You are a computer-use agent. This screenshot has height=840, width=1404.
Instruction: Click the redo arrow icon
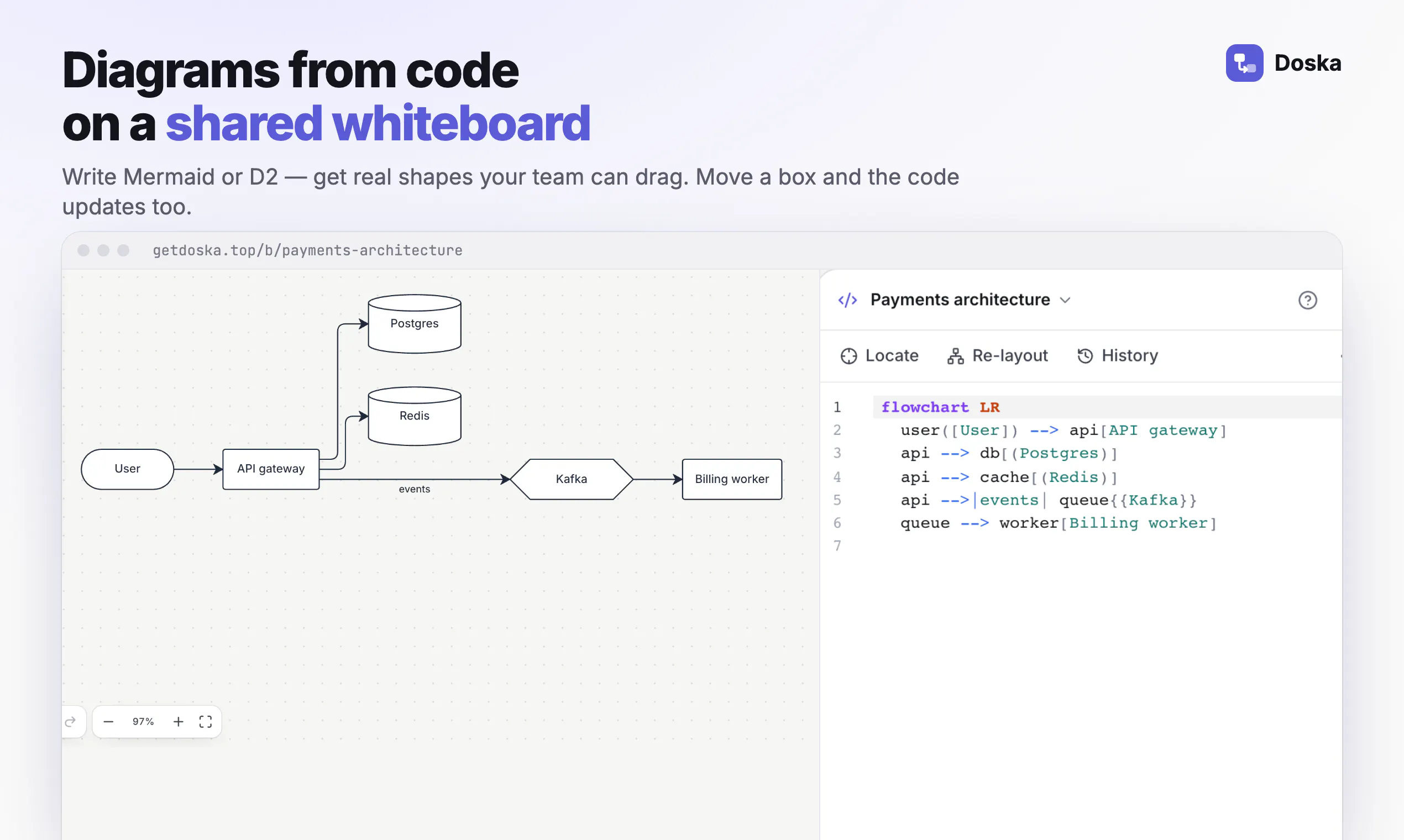click(71, 721)
